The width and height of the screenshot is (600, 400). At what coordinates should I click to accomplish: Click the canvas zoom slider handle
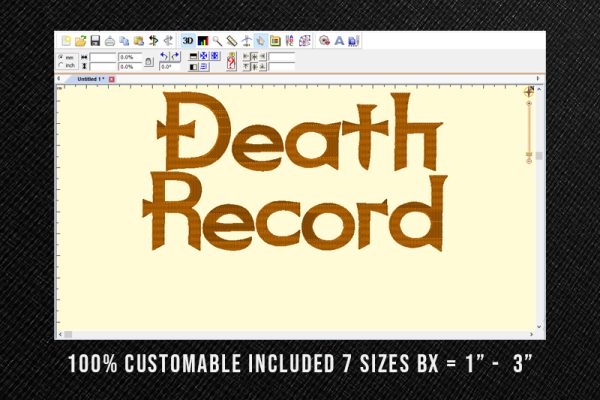click(529, 154)
